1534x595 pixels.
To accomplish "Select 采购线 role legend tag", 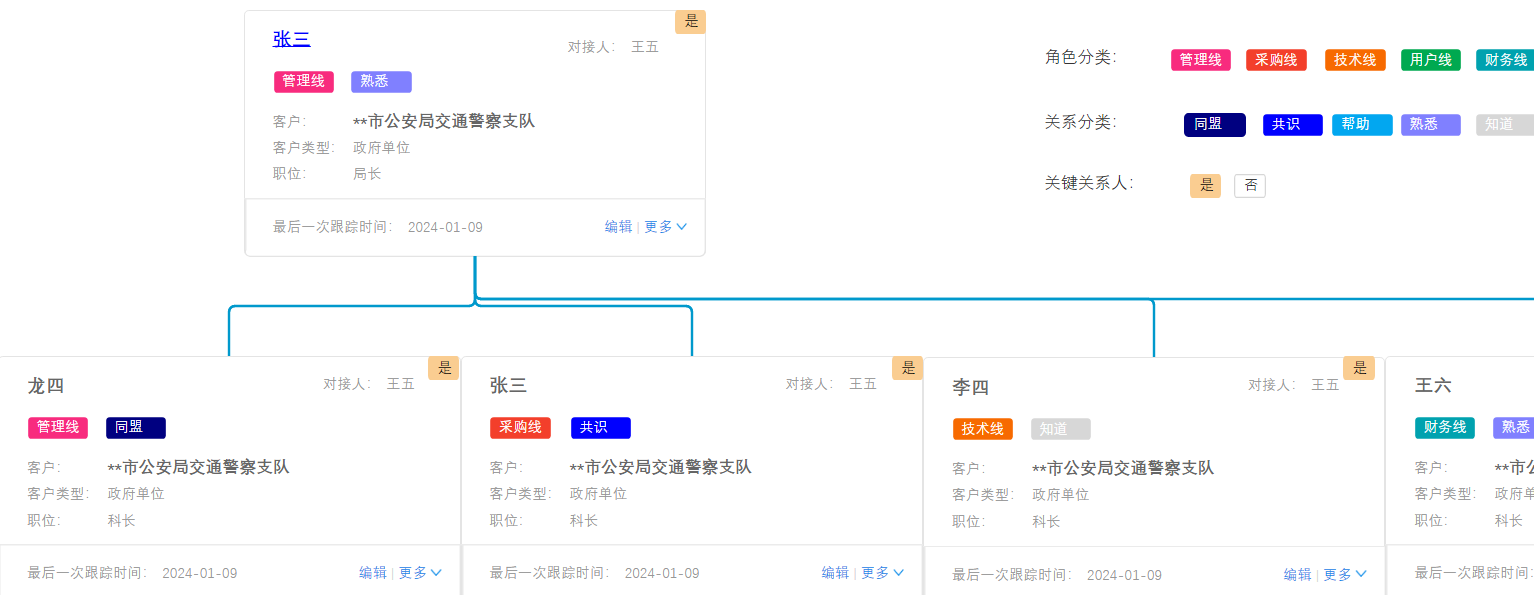I will (1276, 60).
